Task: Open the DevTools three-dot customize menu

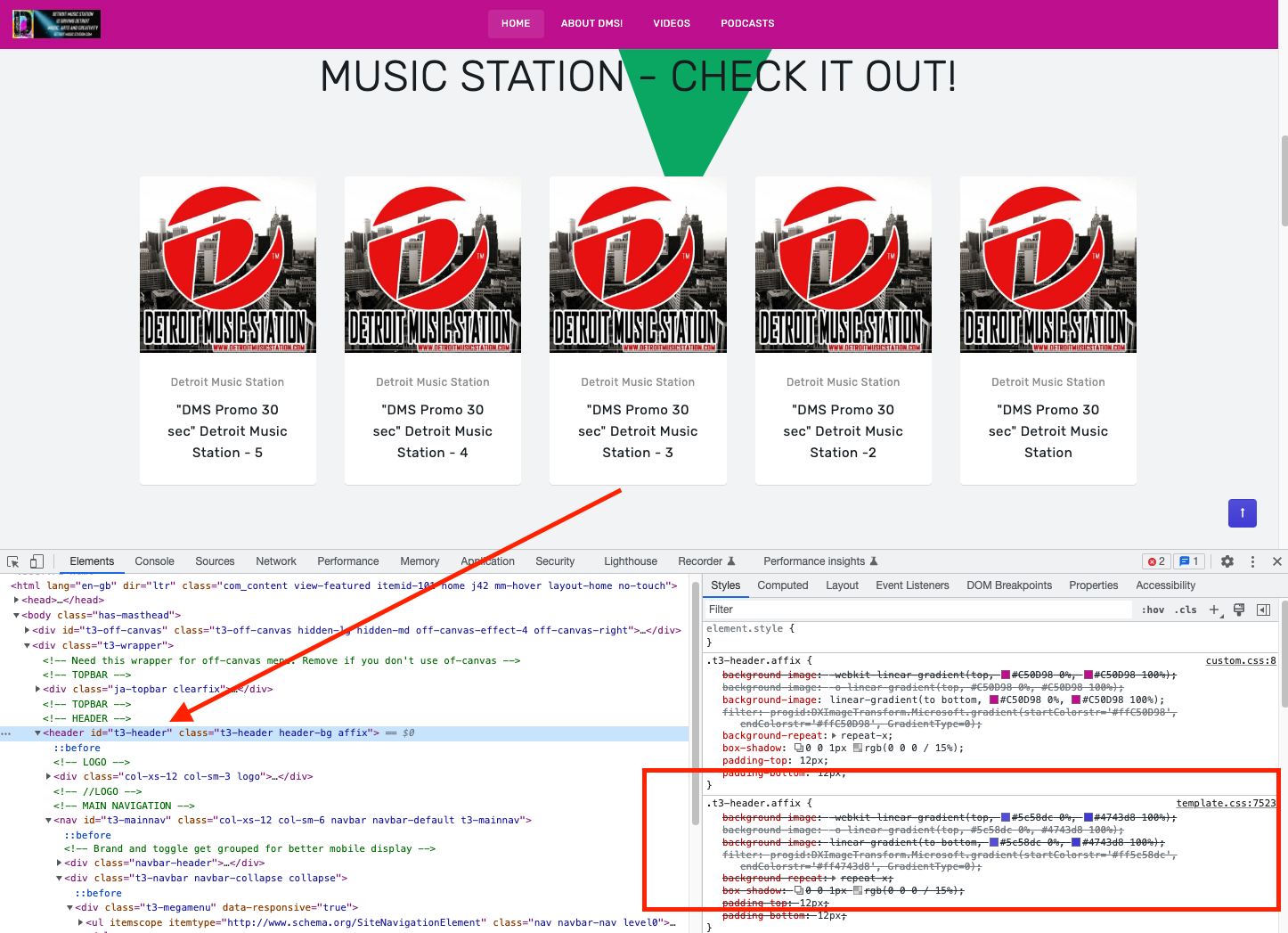Action: pos(1252,561)
